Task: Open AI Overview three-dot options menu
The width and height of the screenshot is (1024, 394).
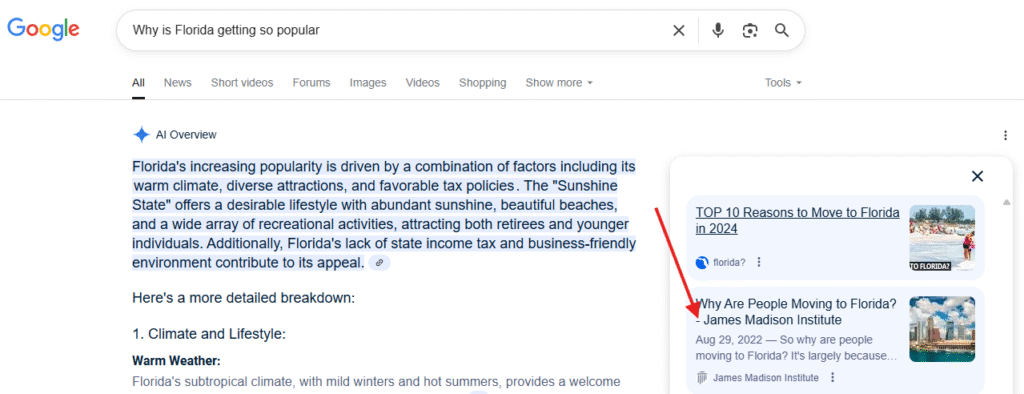Action: click(1005, 135)
